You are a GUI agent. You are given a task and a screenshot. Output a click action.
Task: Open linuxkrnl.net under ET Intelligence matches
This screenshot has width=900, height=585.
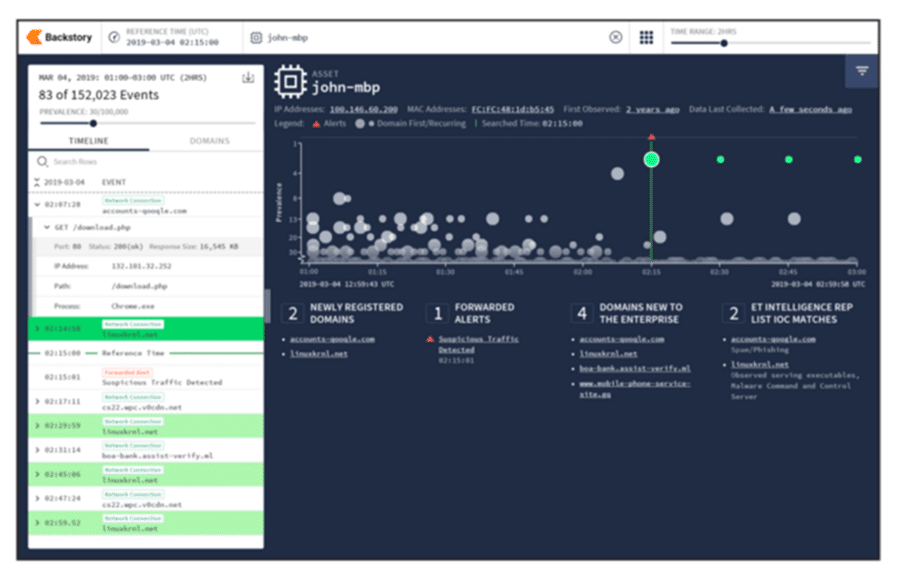pos(759,365)
